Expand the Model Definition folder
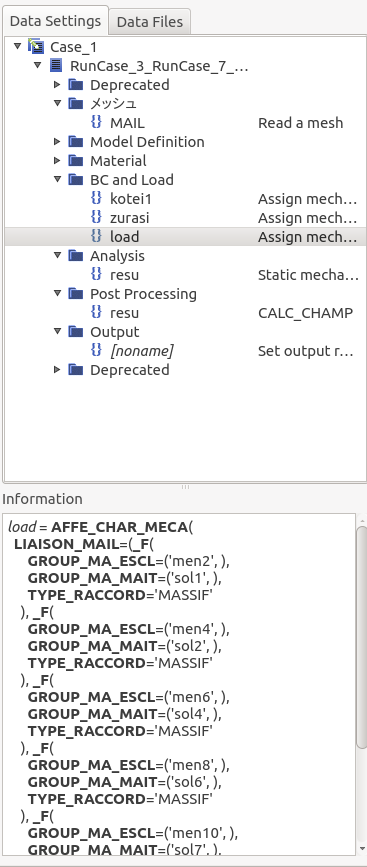Screen dimensions: 367x867 [x=57, y=142]
